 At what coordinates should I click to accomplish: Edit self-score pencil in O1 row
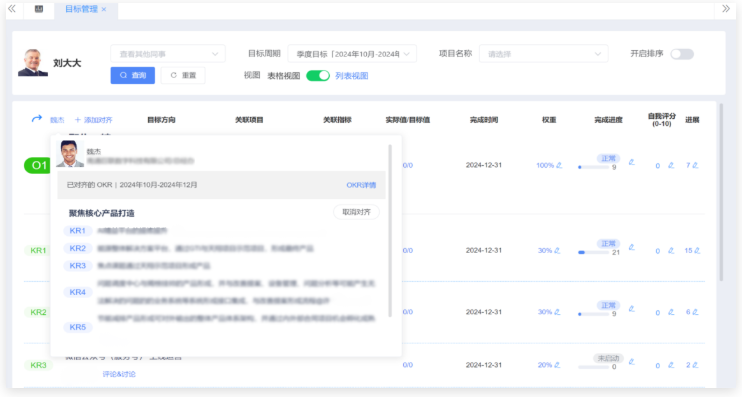(x=671, y=165)
